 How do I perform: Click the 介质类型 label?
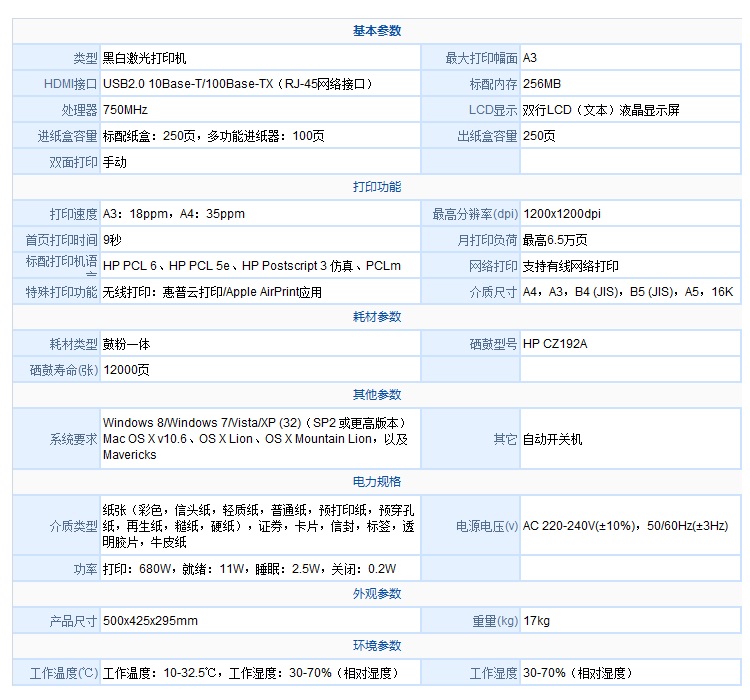click(73, 526)
